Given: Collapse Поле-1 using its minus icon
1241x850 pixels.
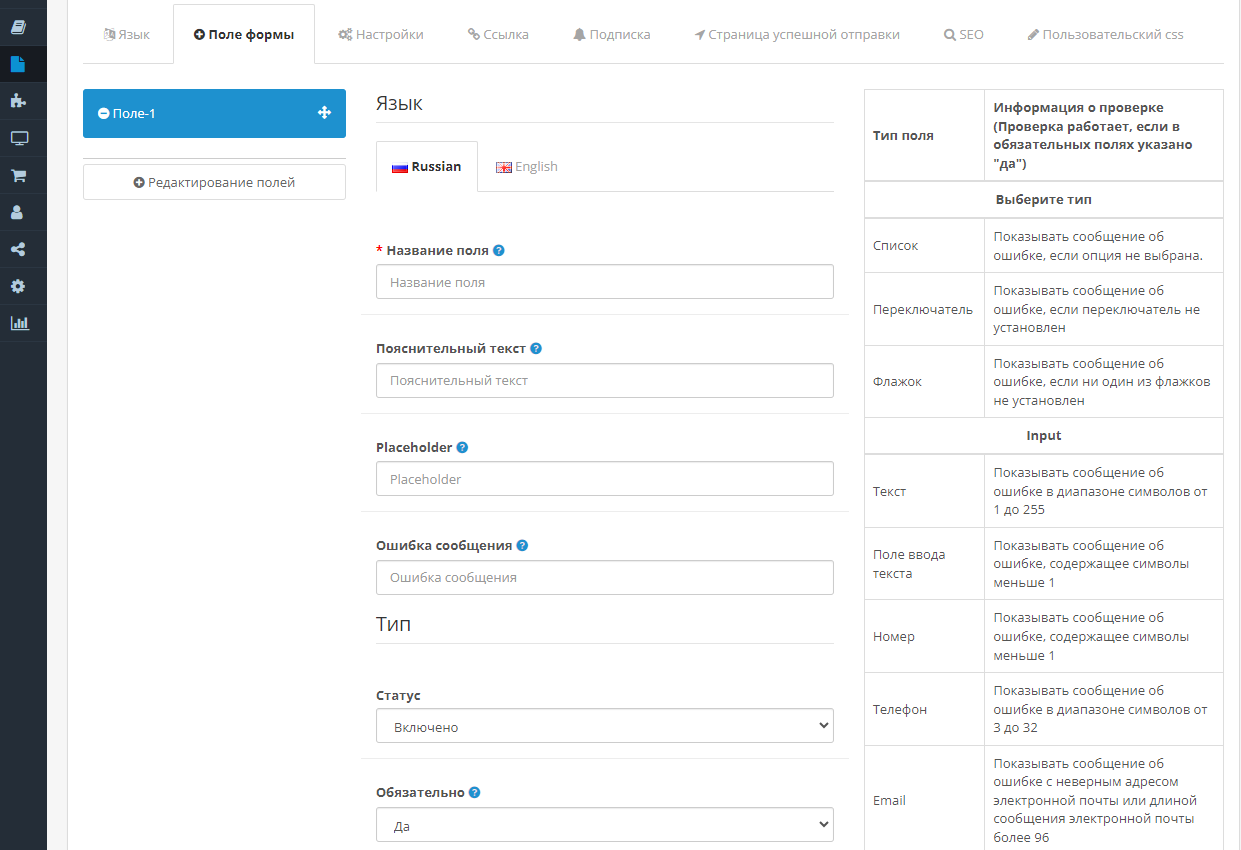Looking at the screenshot, I should (103, 114).
